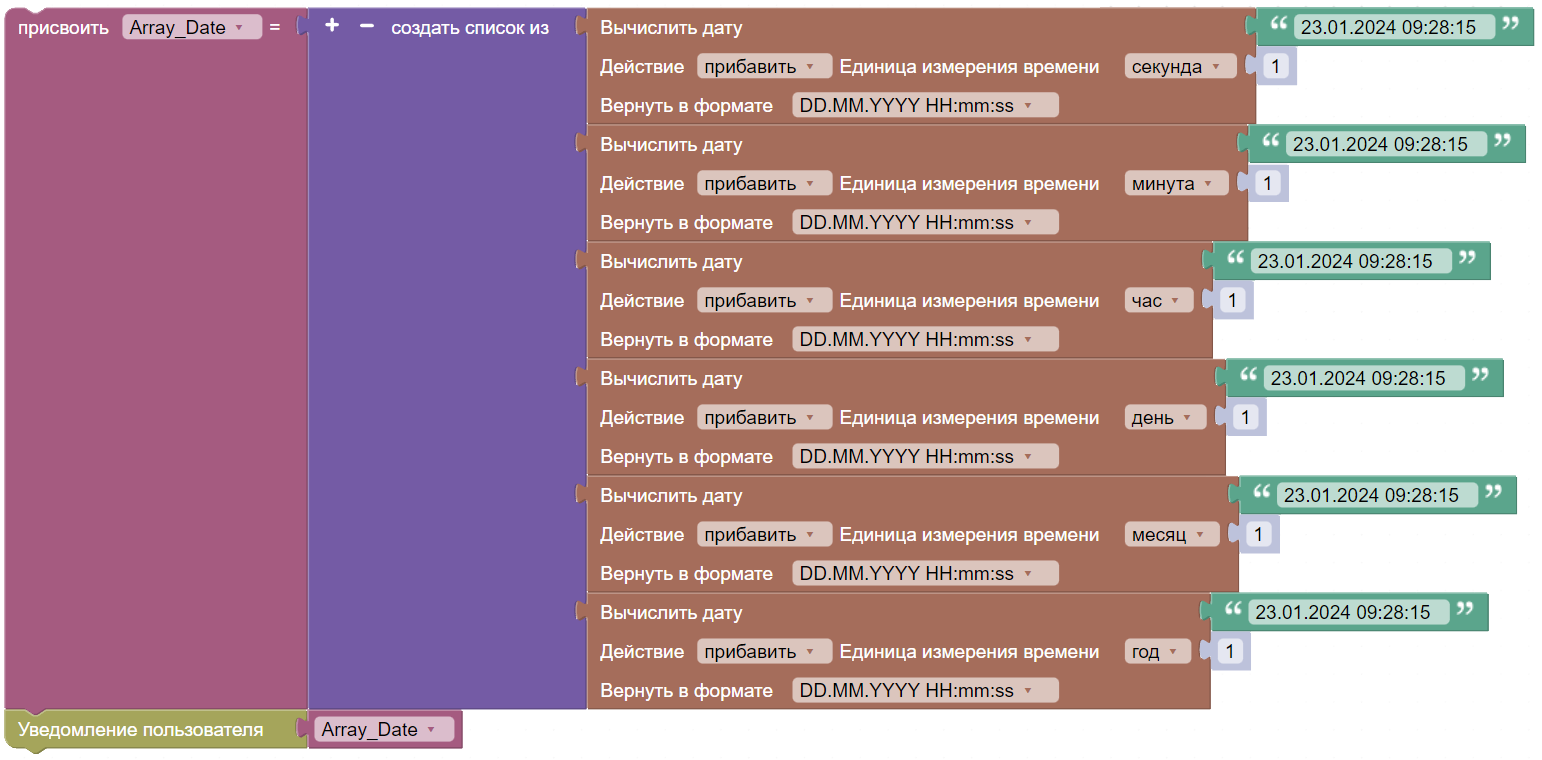Edit number value 1 next to минута

pos(1268,184)
